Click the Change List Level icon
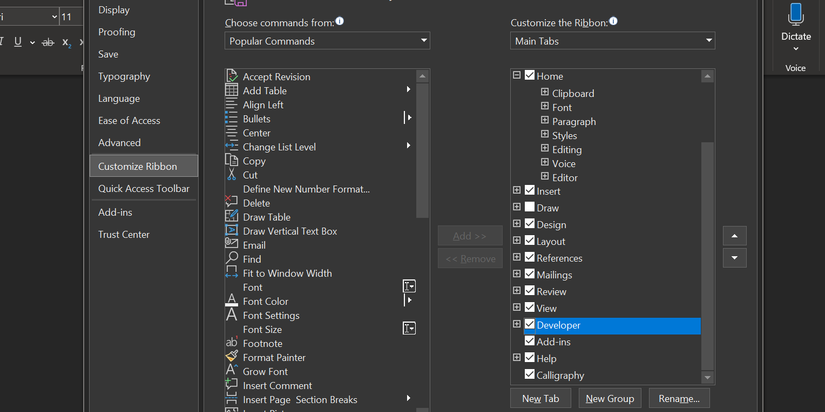The height and width of the screenshot is (412, 825). (x=232, y=147)
